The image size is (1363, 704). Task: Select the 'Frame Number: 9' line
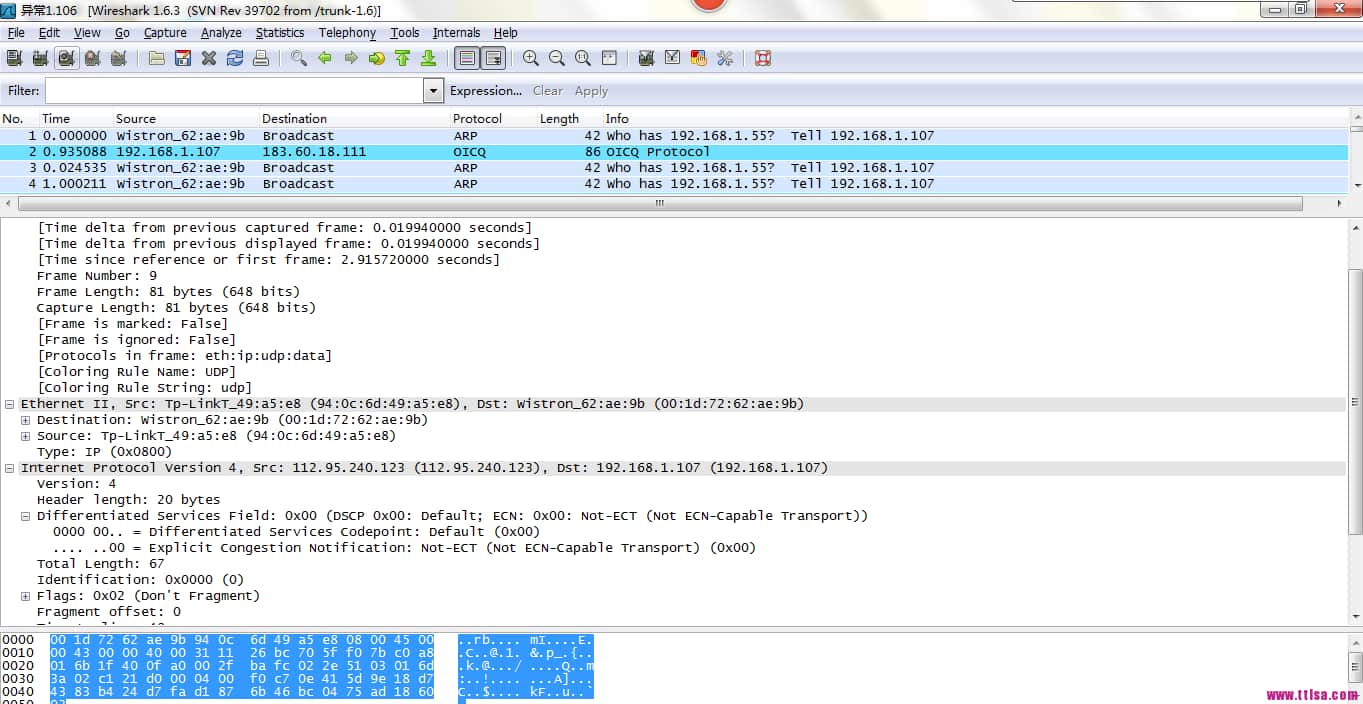(x=97, y=276)
